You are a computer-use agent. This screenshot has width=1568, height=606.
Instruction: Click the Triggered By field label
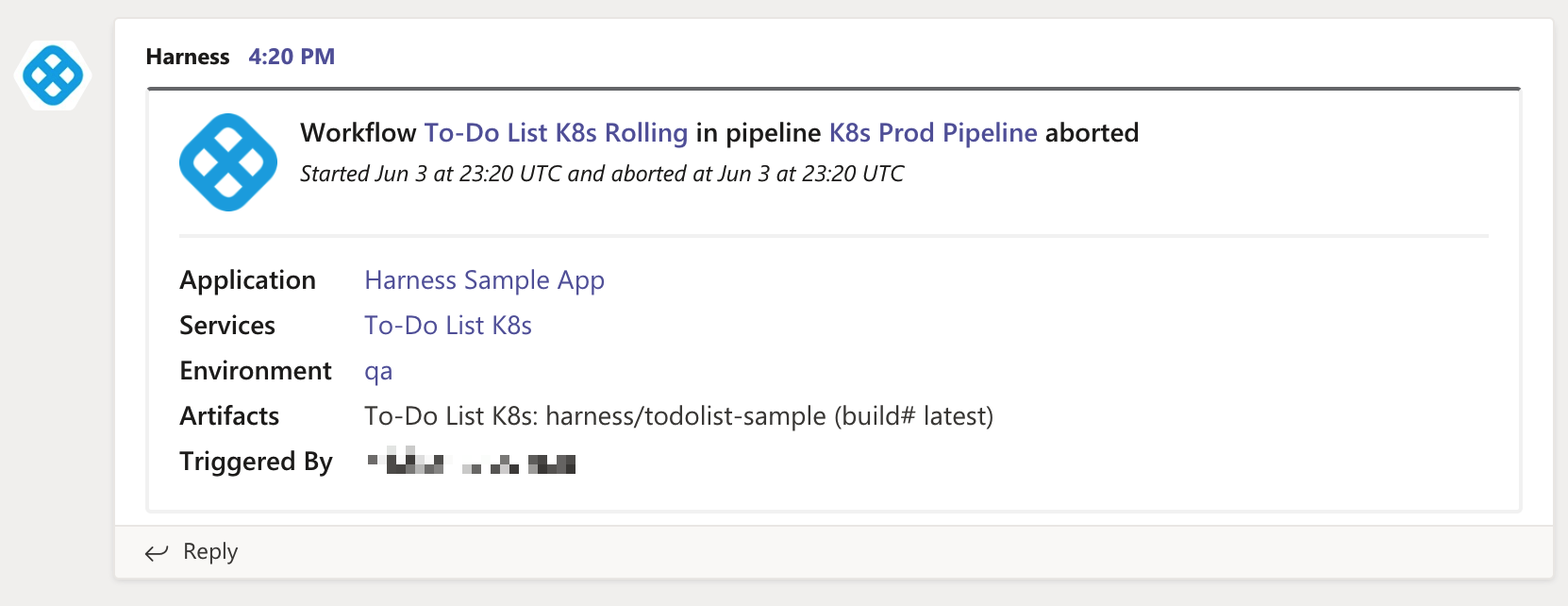pyautogui.click(x=257, y=462)
